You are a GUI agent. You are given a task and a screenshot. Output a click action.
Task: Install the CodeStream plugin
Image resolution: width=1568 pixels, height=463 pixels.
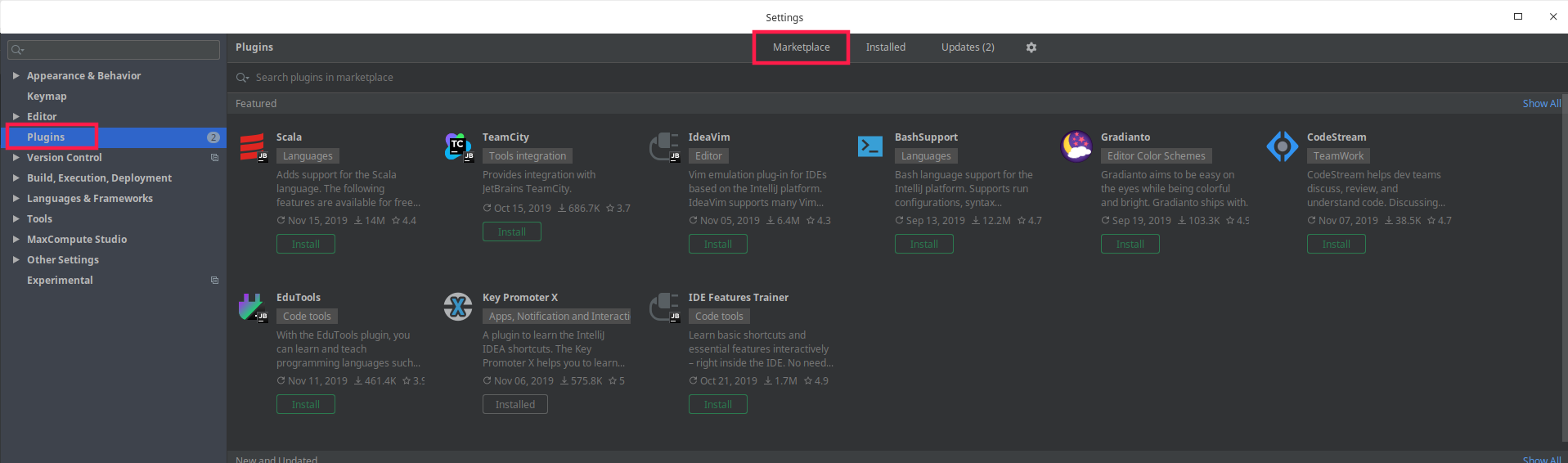point(1337,244)
